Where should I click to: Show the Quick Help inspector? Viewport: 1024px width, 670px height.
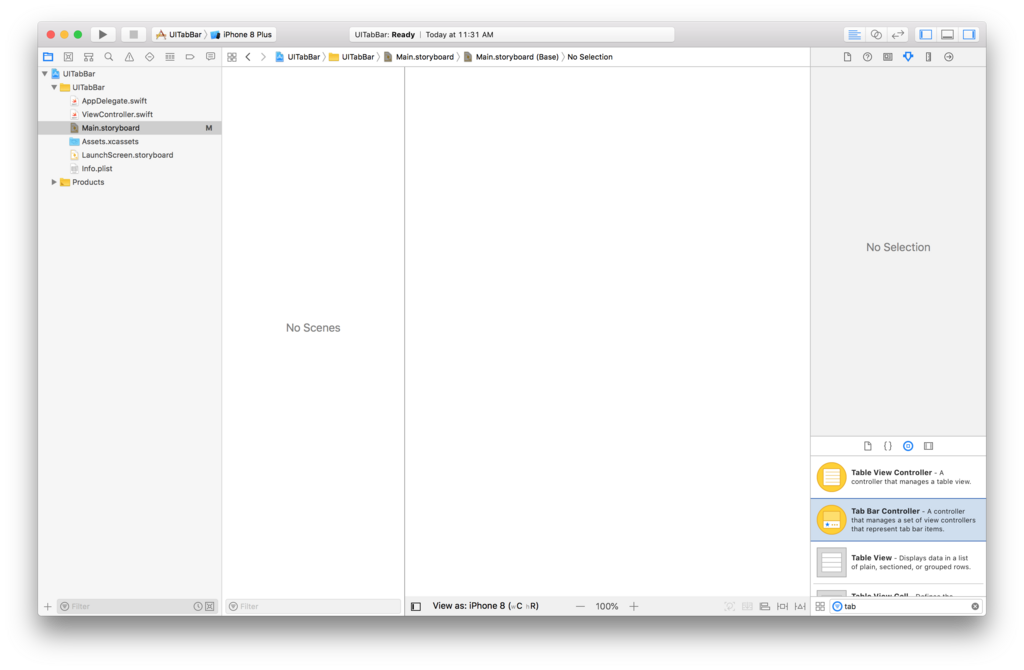click(x=867, y=57)
